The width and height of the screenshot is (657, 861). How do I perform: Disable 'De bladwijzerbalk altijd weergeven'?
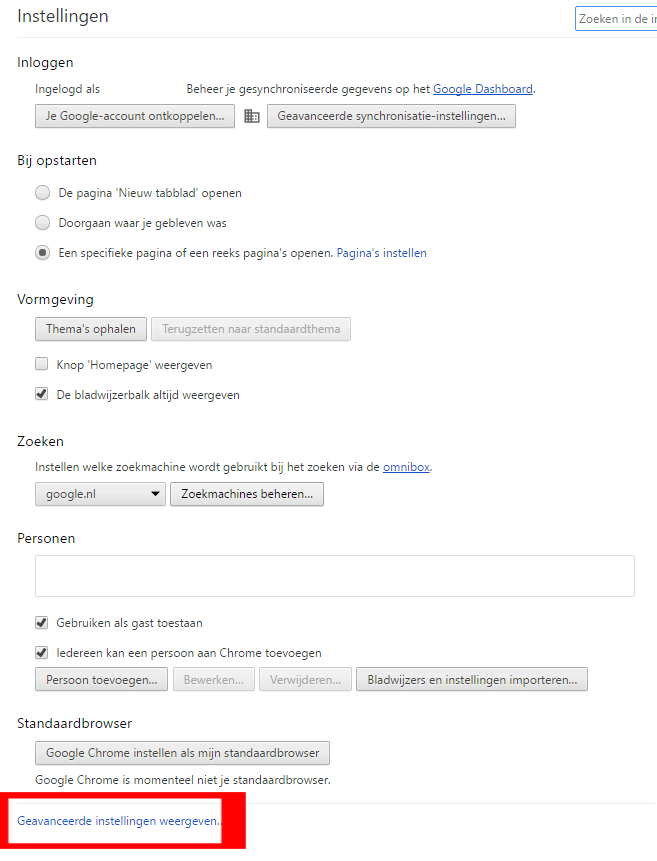pyautogui.click(x=41, y=394)
